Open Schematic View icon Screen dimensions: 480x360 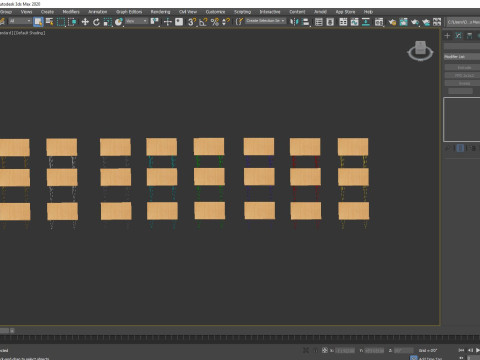click(366, 22)
